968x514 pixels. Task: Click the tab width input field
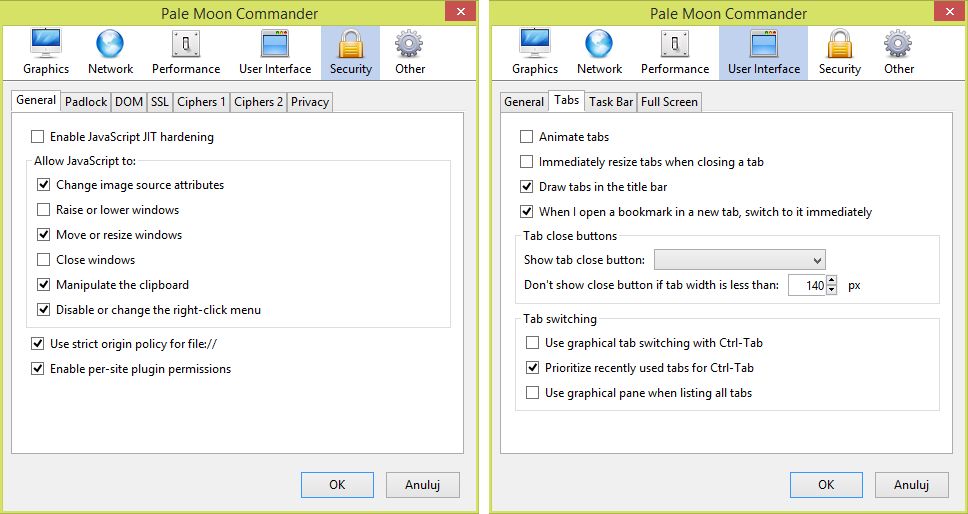coord(807,286)
